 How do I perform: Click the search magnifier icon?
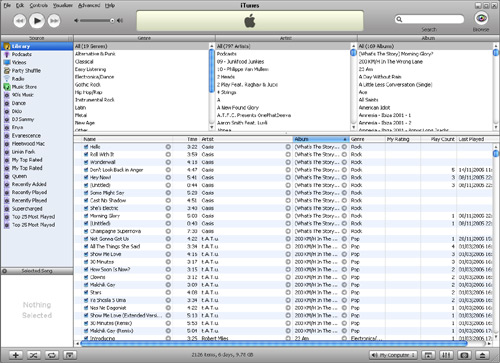click(399, 19)
